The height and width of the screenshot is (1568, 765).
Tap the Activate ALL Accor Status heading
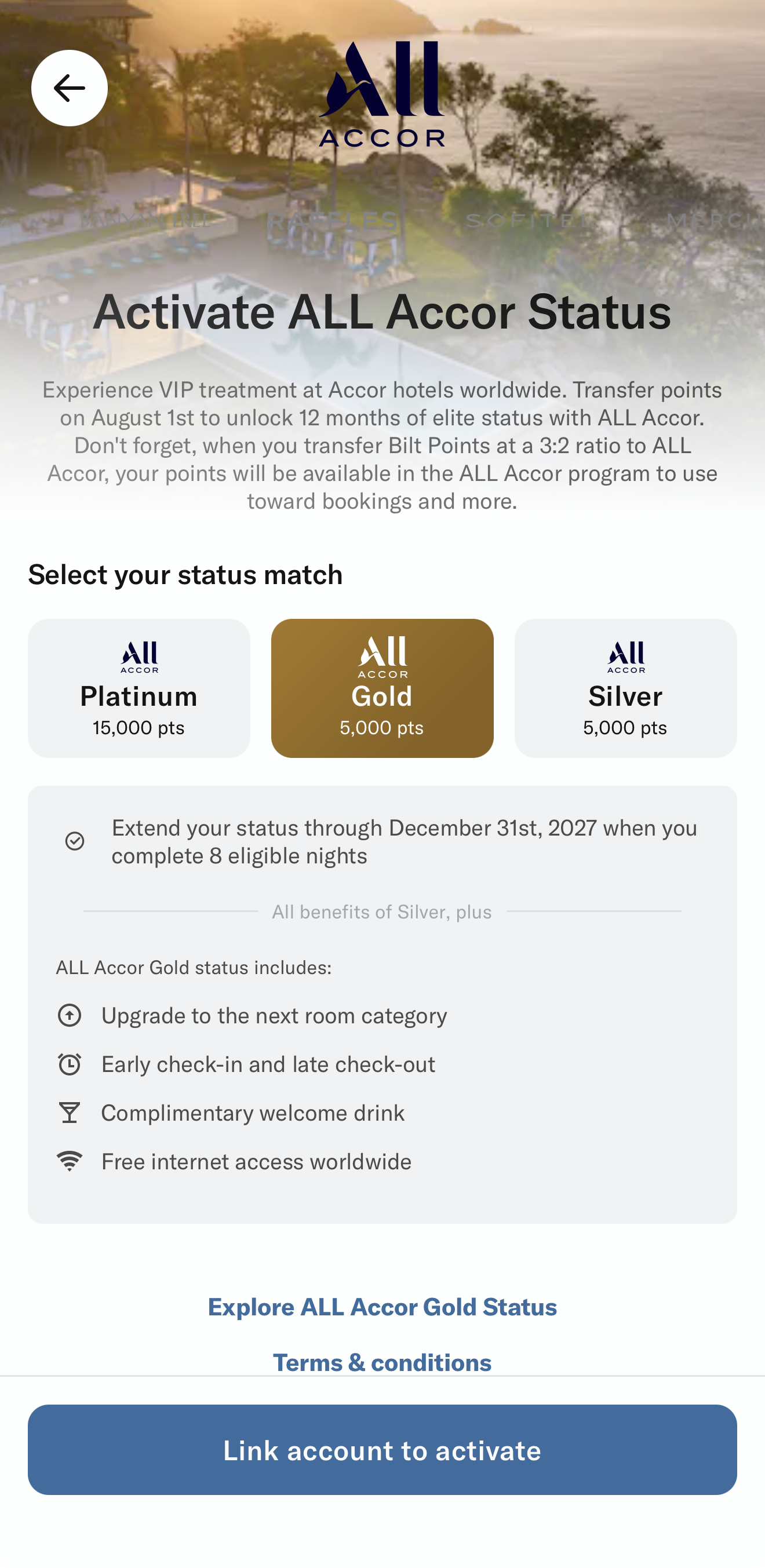point(382,312)
